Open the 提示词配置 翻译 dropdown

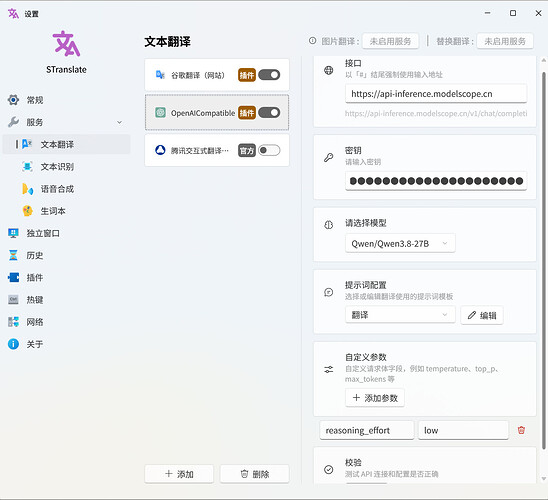click(x=400, y=315)
